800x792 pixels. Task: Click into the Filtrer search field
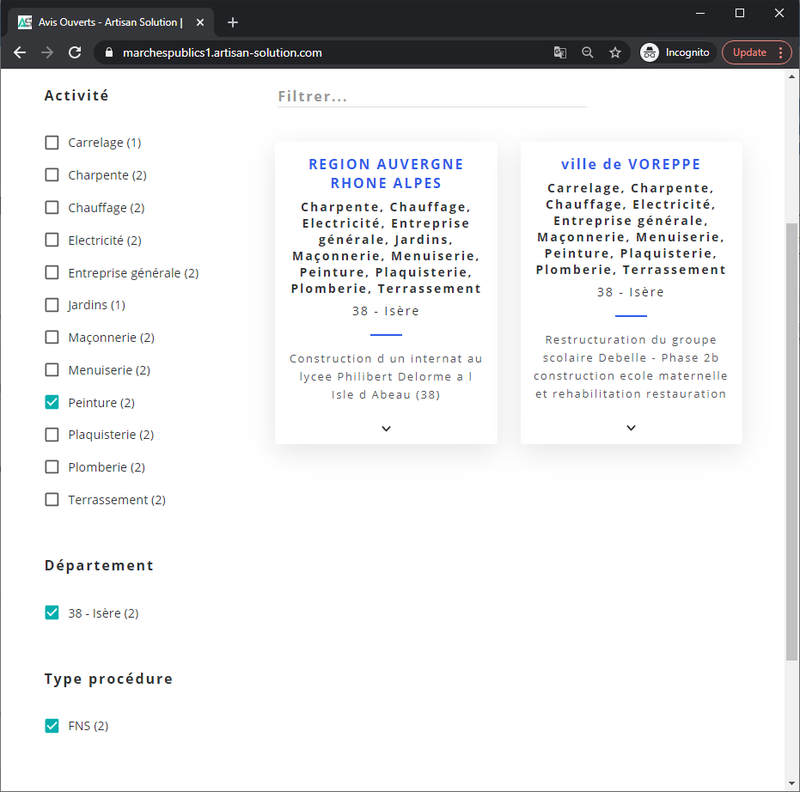click(432, 96)
